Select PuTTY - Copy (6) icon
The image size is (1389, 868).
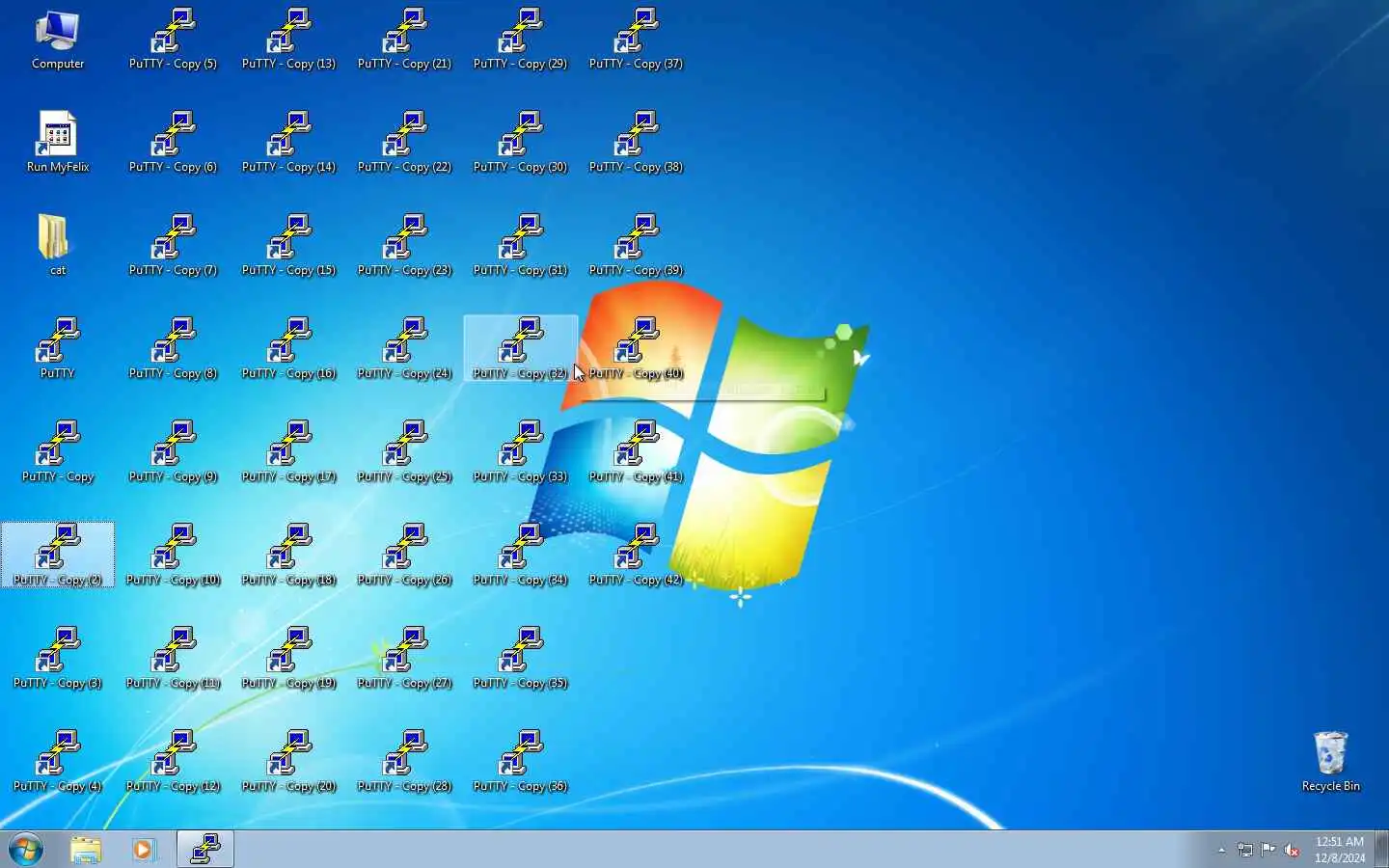tap(174, 143)
